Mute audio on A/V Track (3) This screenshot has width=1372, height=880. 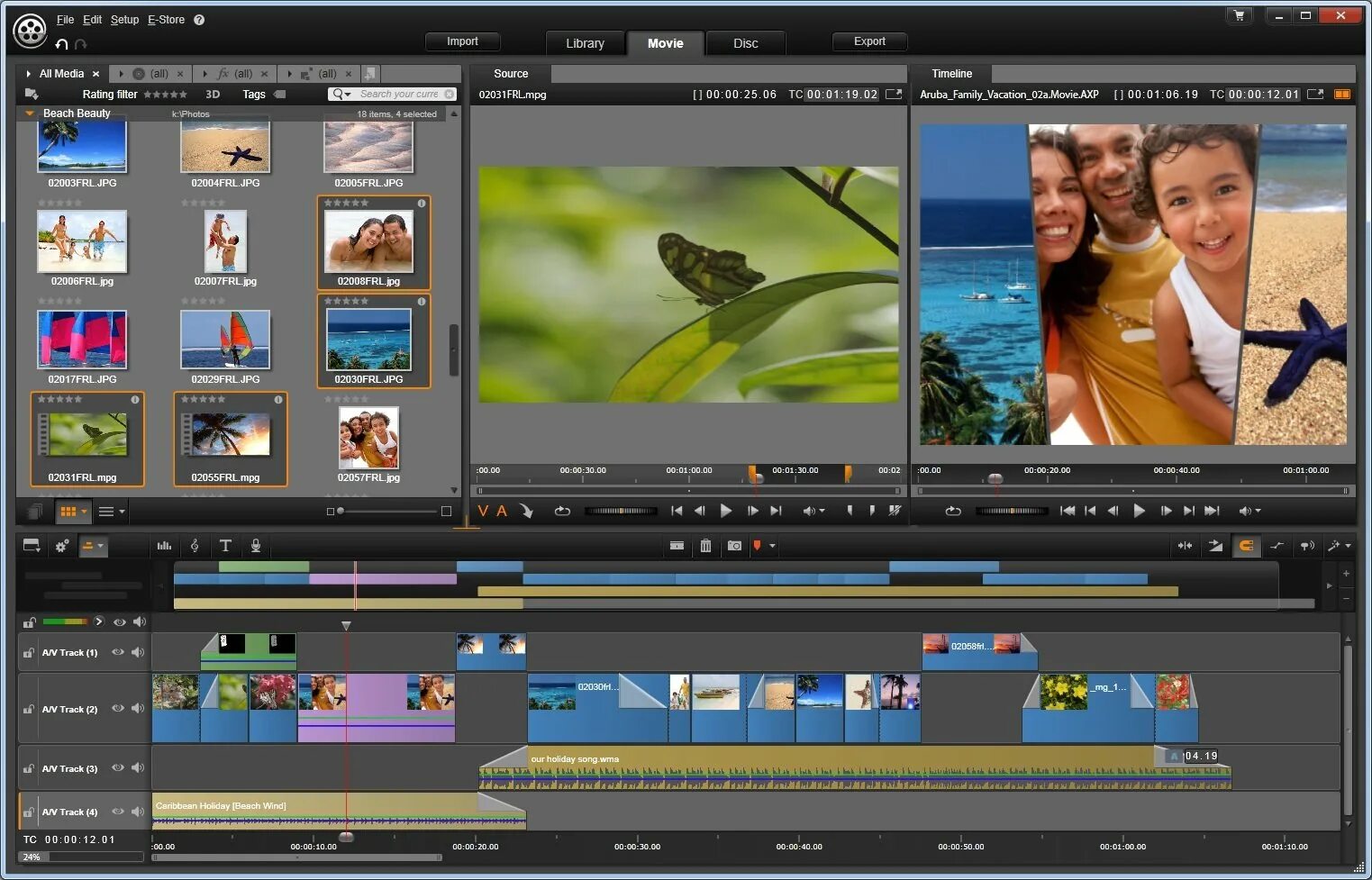(x=138, y=768)
